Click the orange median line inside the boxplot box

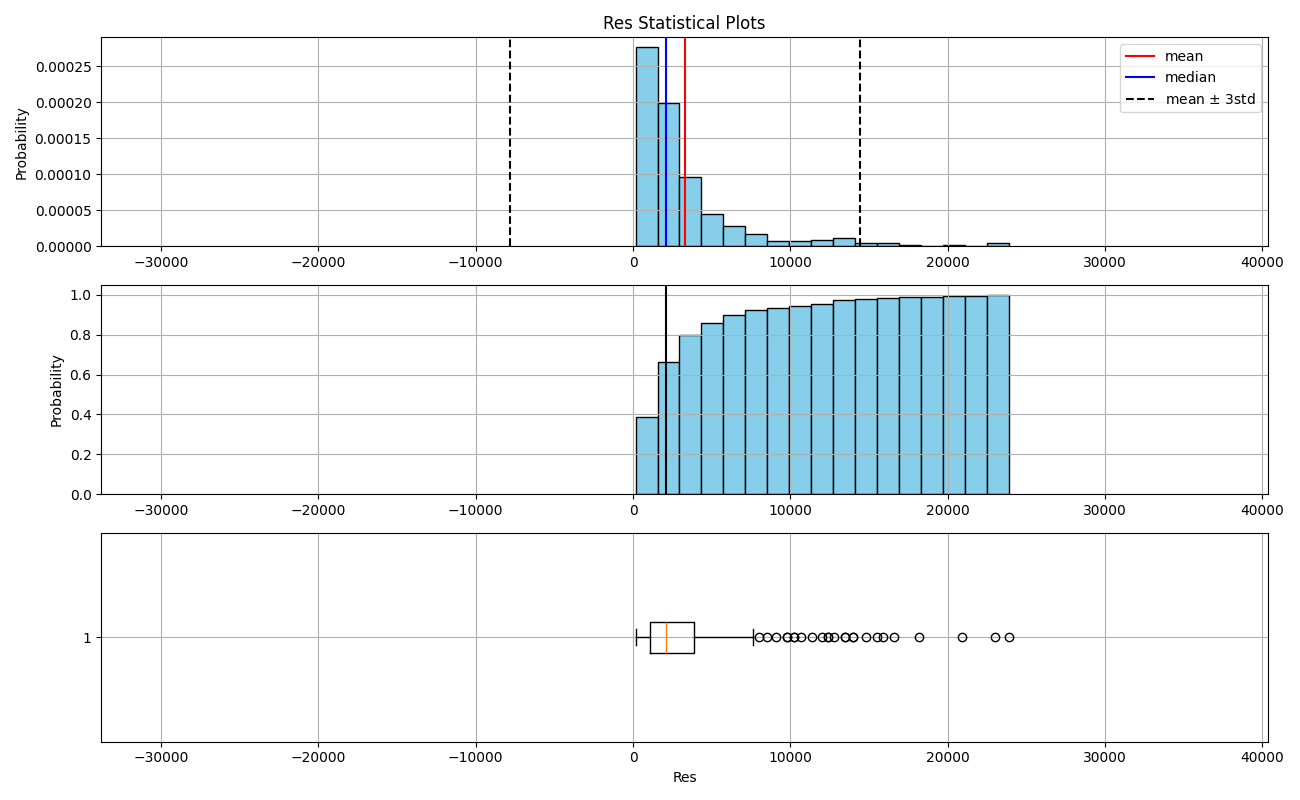pyautogui.click(x=666, y=638)
